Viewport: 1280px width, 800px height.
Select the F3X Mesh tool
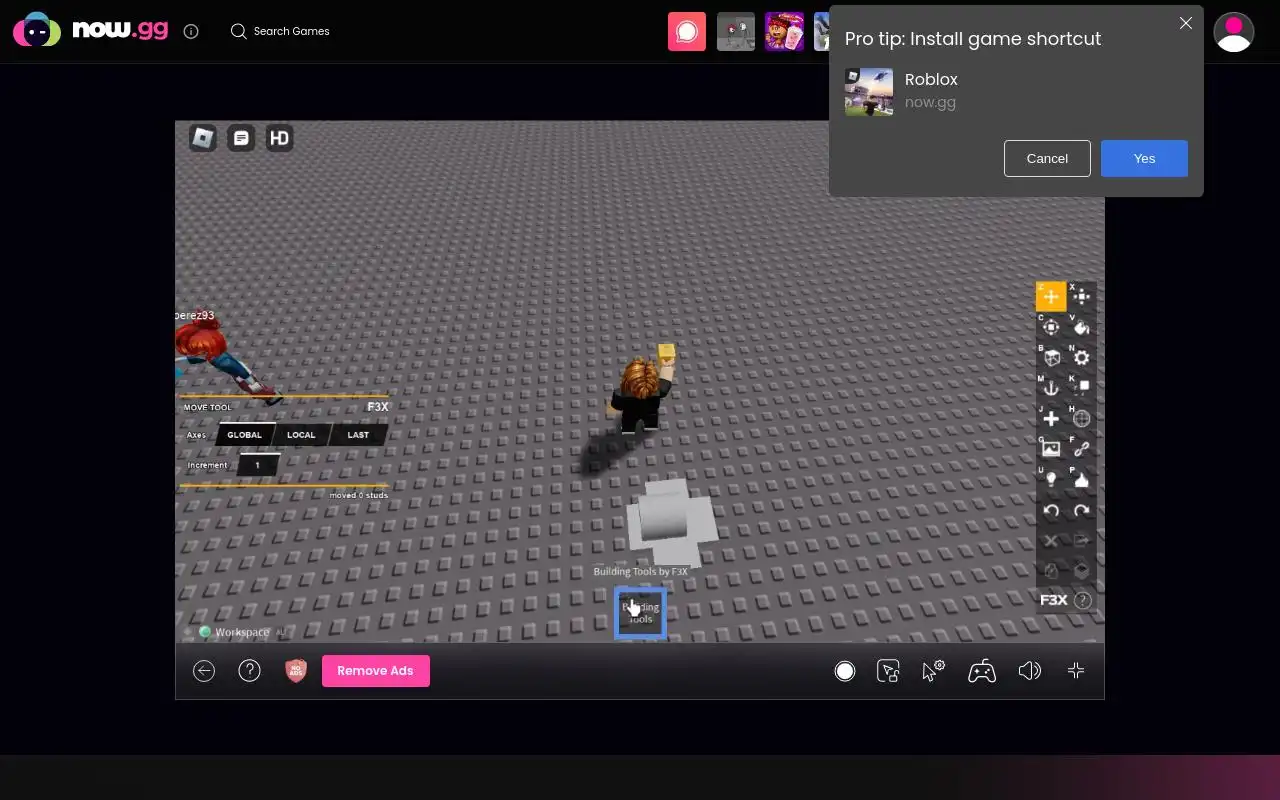pos(1082,419)
